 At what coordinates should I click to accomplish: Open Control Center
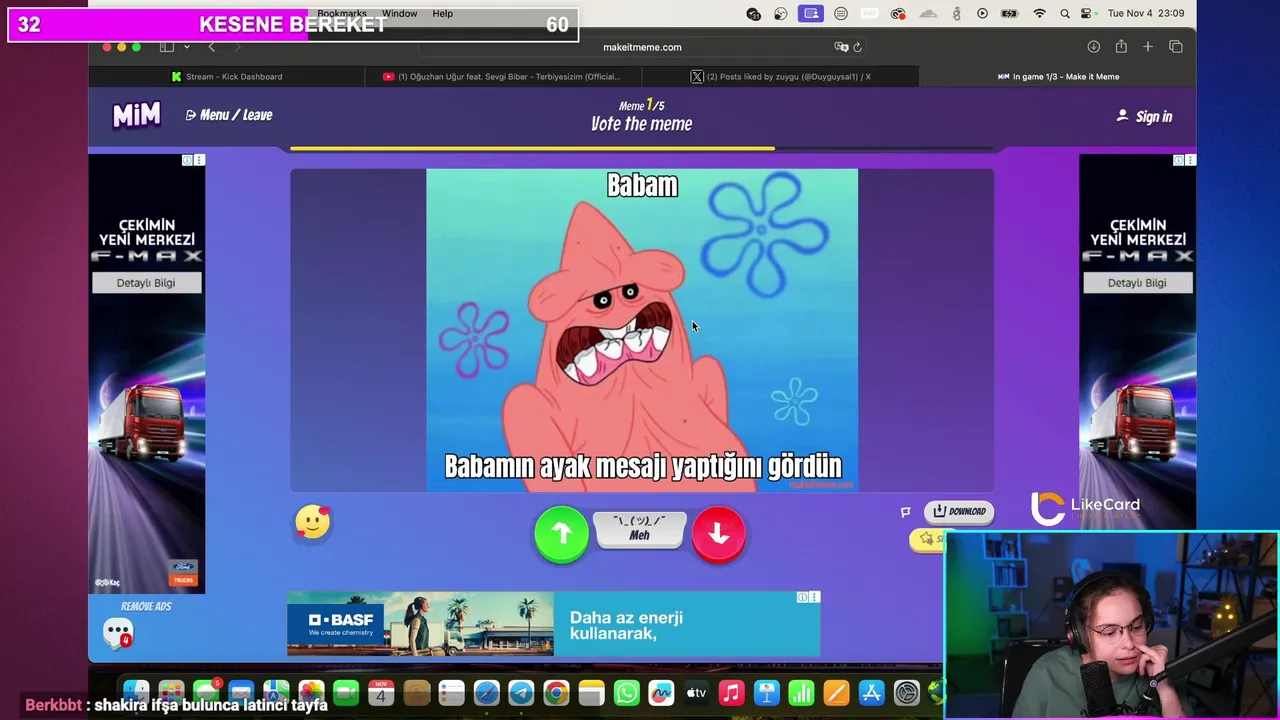coord(1088,14)
